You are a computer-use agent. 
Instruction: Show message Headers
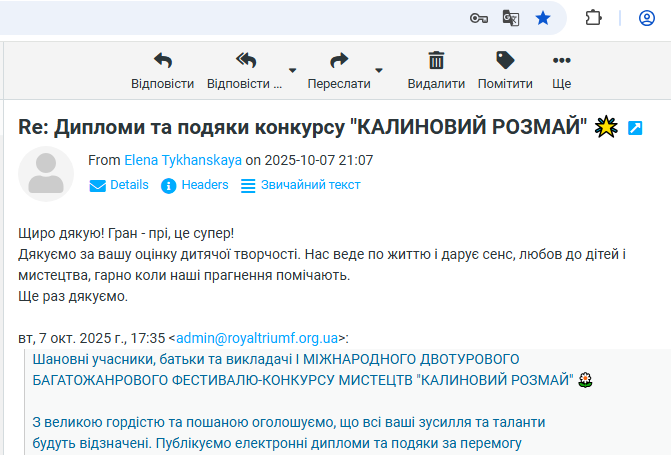point(195,185)
